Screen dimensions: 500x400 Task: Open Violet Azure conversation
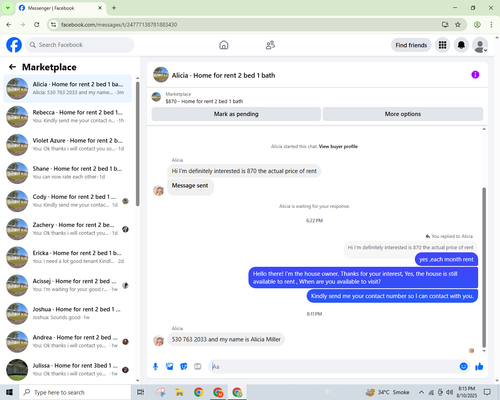pos(67,144)
